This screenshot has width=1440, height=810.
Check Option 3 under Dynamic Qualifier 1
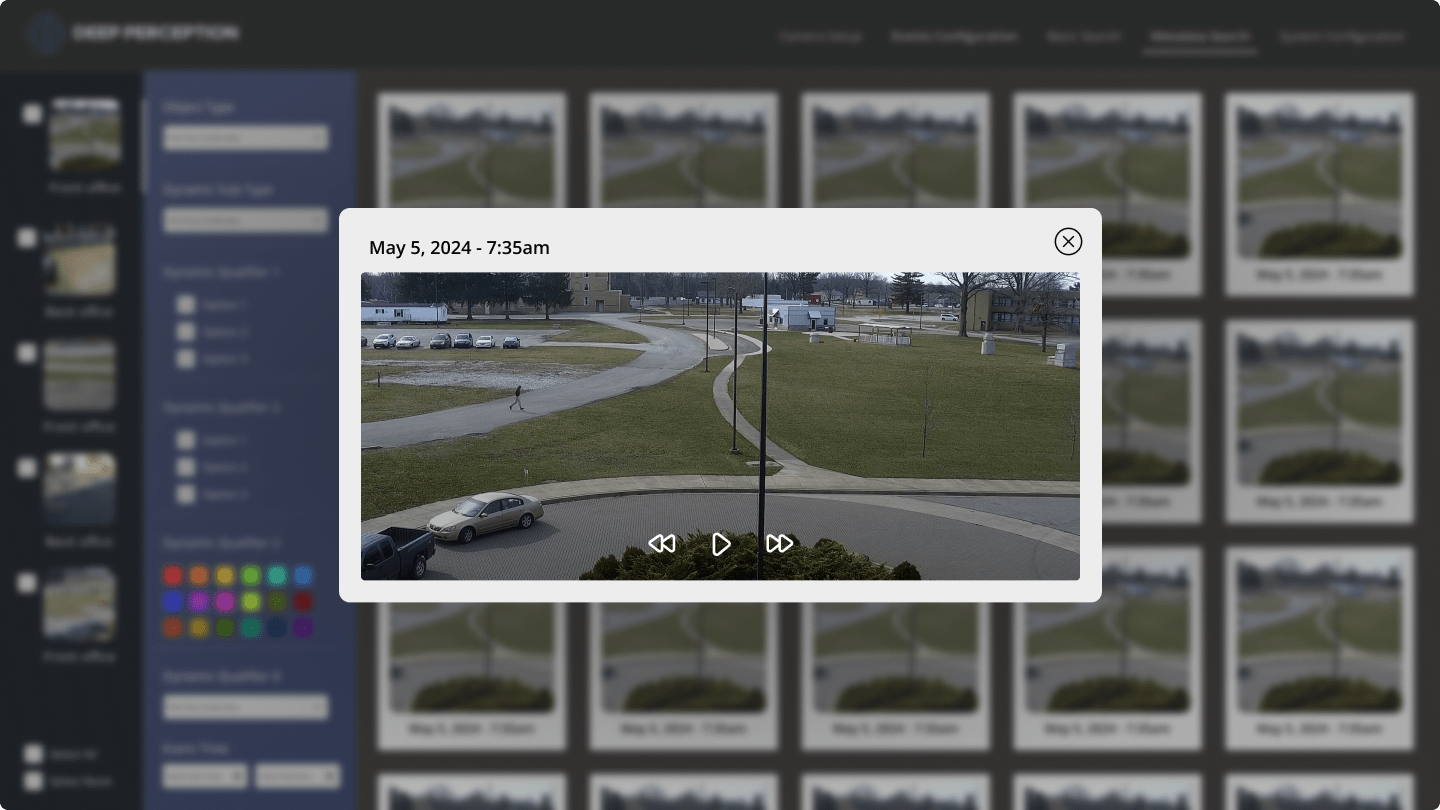186,358
